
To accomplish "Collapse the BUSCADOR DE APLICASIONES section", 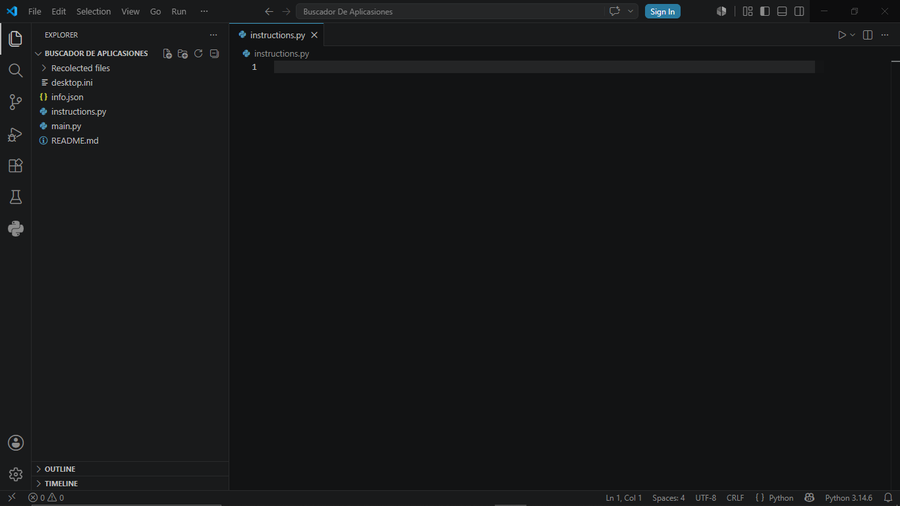I will 96,53.
